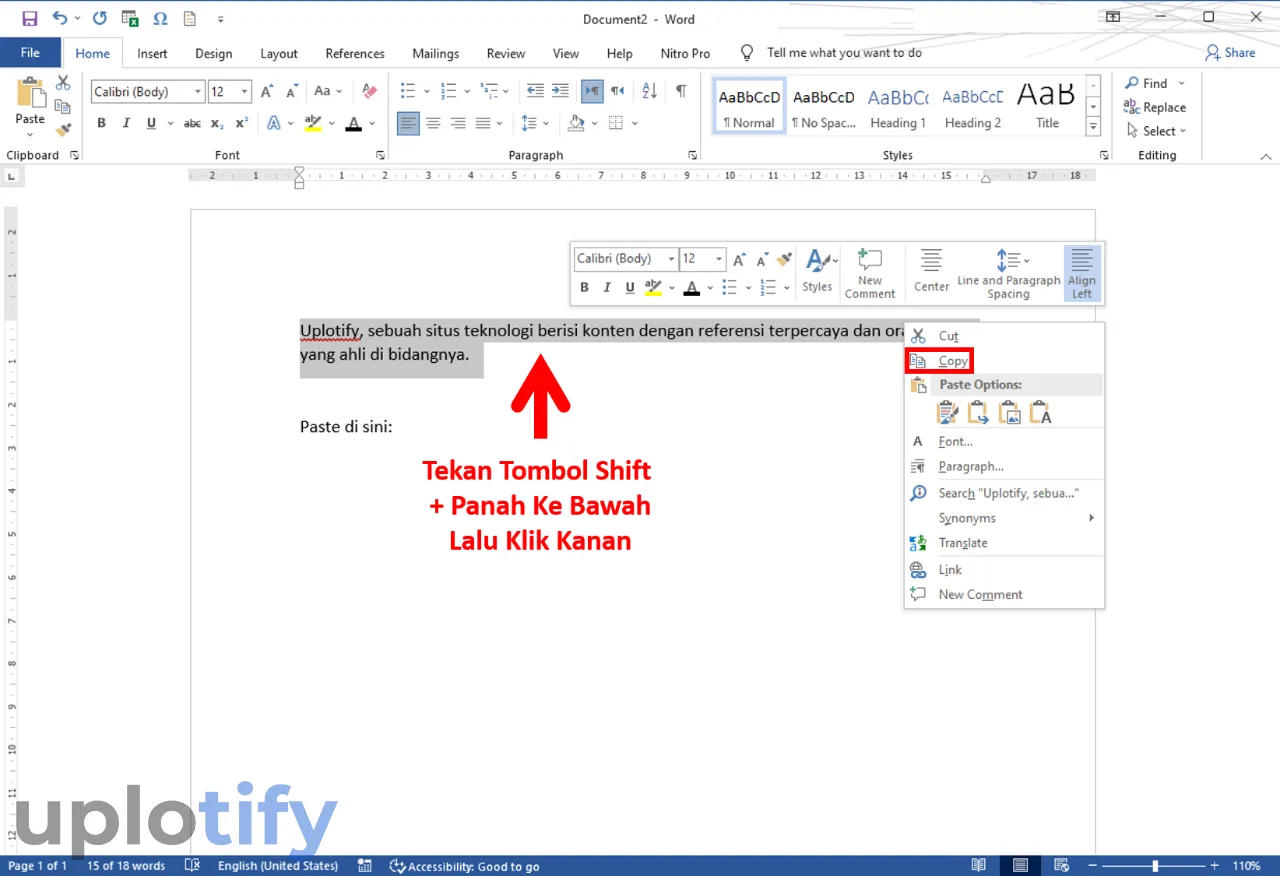This screenshot has width=1280, height=876.
Task: Open the ribbon font size 12 dropdown
Action: 245,91
